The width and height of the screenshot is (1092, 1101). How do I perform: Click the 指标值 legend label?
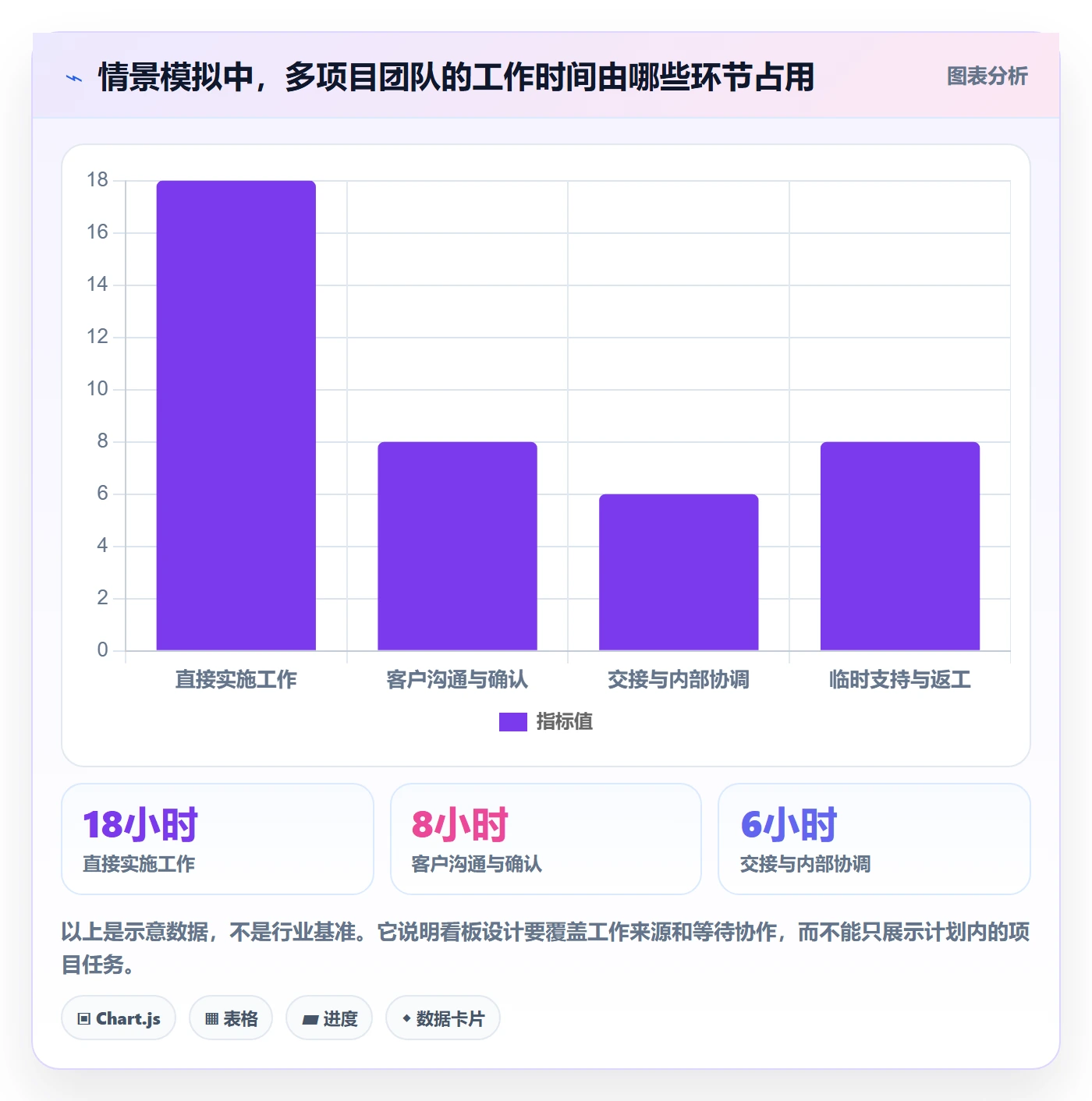click(x=564, y=722)
